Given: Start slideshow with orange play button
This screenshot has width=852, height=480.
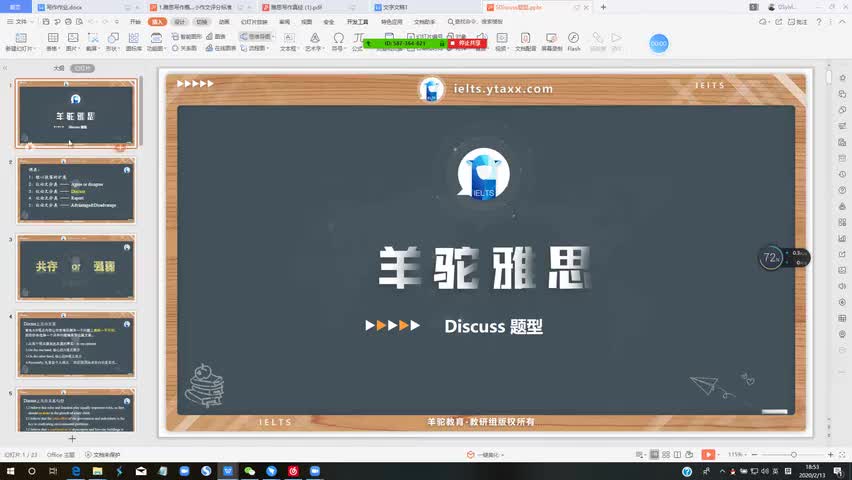Looking at the screenshot, I should point(707,454).
